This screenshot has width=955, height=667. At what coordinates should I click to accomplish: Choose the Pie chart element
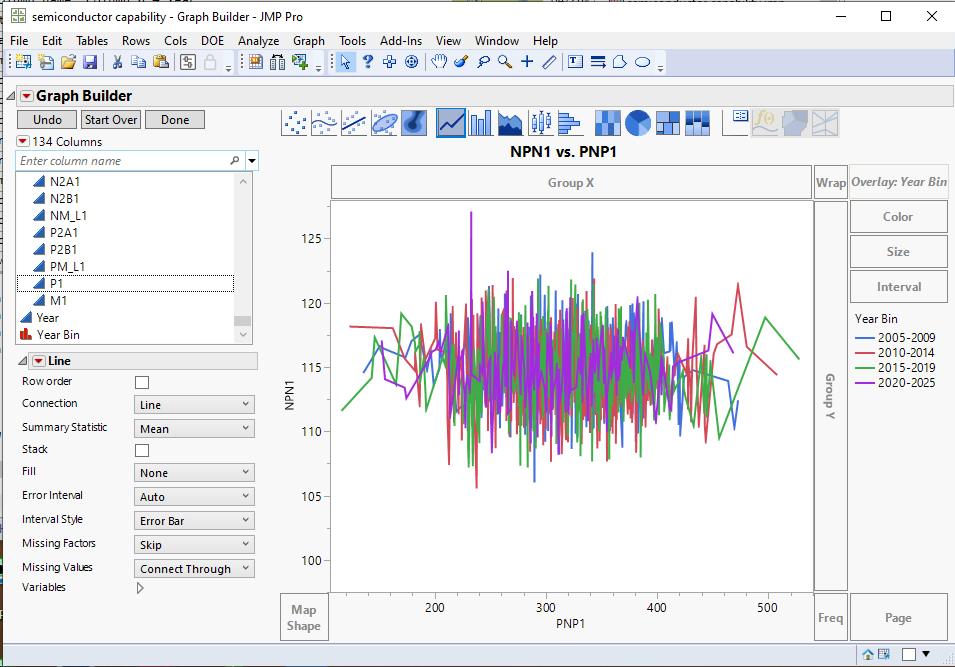(636, 122)
